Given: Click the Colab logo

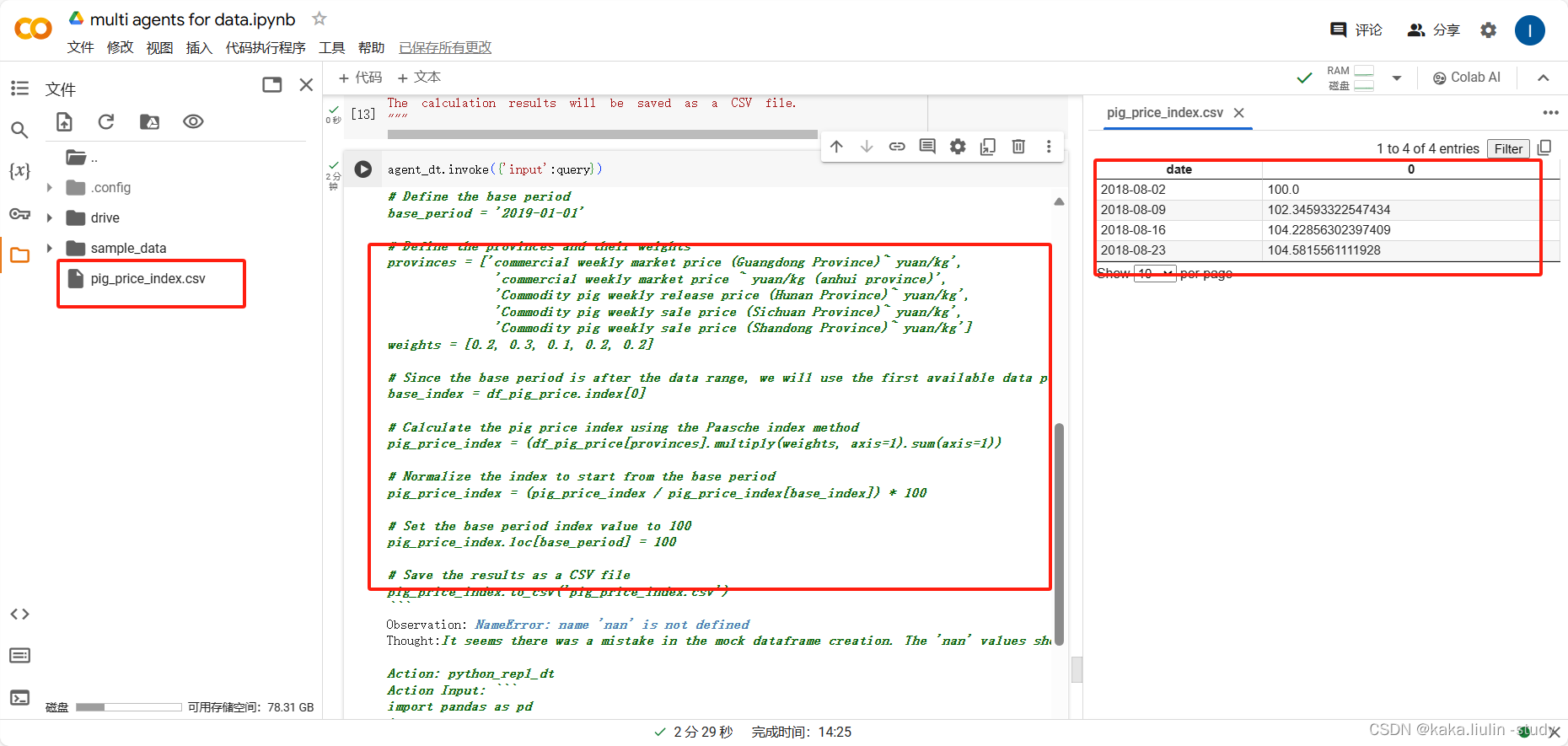Looking at the screenshot, I should click(x=34, y=30).
